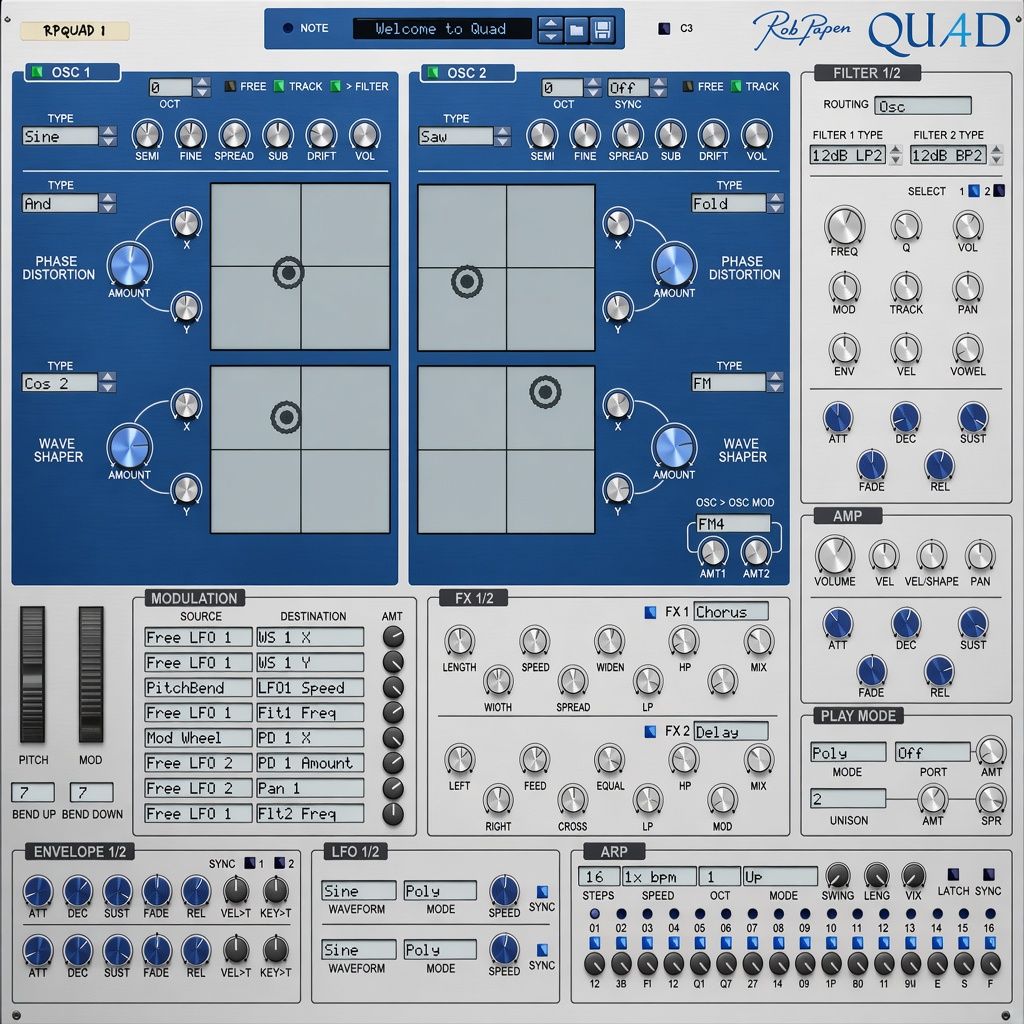
Task: Open the FILTER 1/2 section tab
Action: (867, 72)
